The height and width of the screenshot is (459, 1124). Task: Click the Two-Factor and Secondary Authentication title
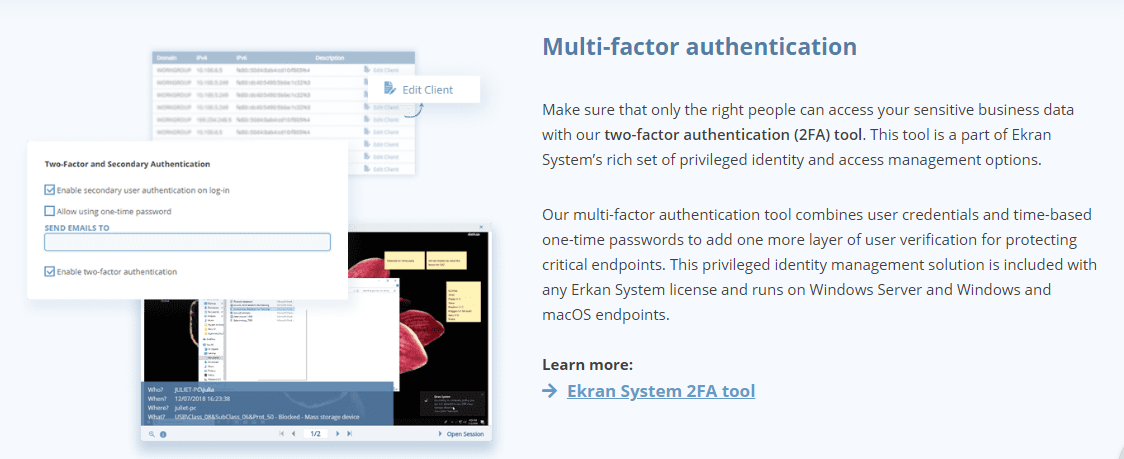point(127,164)
